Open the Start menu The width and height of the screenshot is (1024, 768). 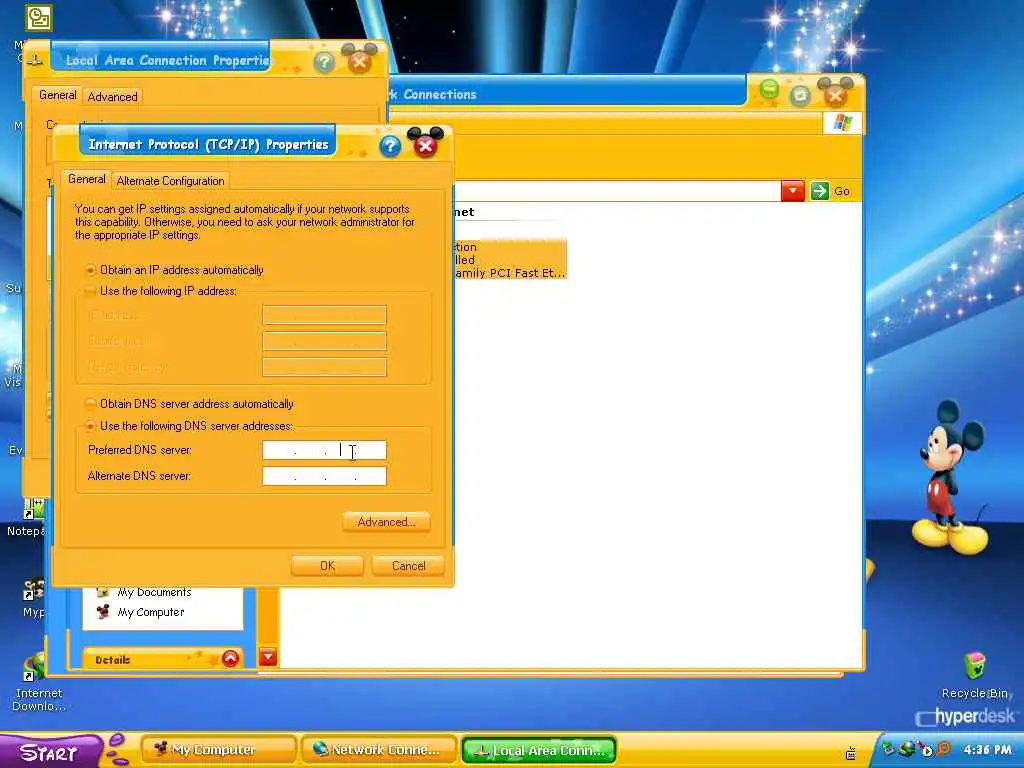click(51, 752)
